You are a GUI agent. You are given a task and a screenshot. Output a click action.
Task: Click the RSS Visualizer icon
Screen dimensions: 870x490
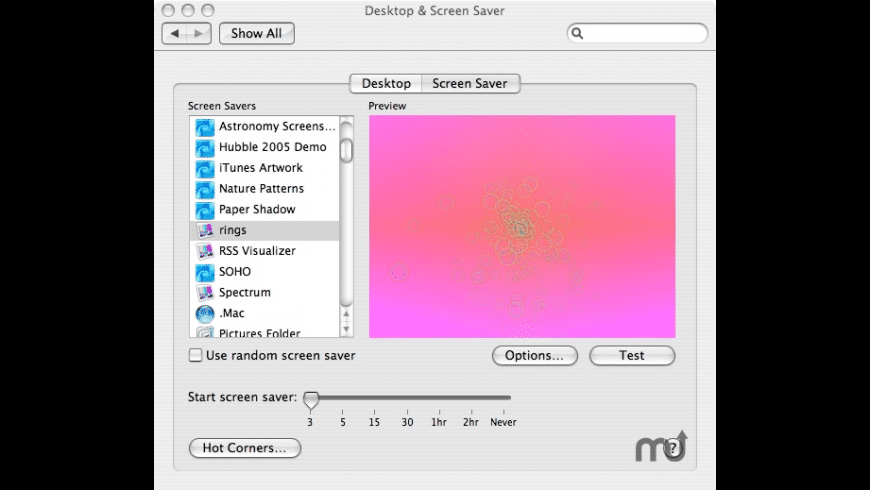(x=205, y=251)
